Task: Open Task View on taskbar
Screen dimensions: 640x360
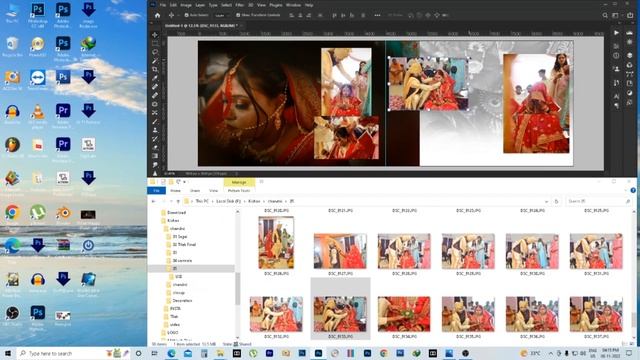Action: tap(154, 353)
